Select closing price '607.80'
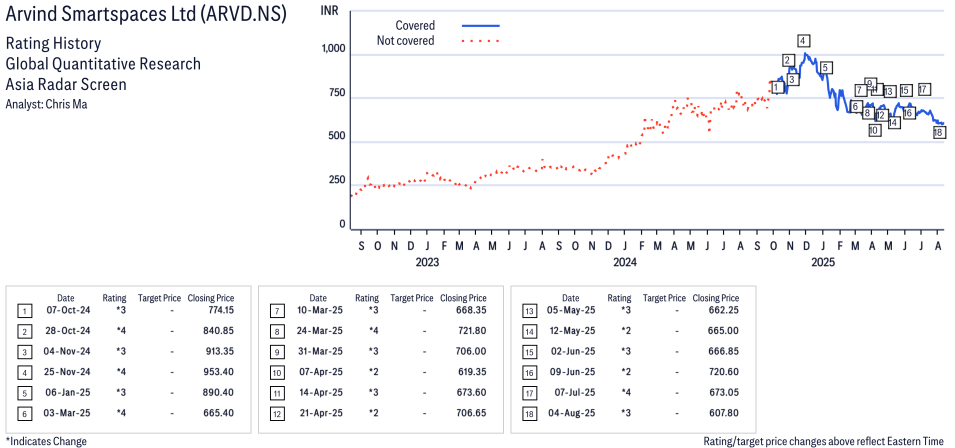The width and height of the screenshot is (955, 448). [725, 413]
